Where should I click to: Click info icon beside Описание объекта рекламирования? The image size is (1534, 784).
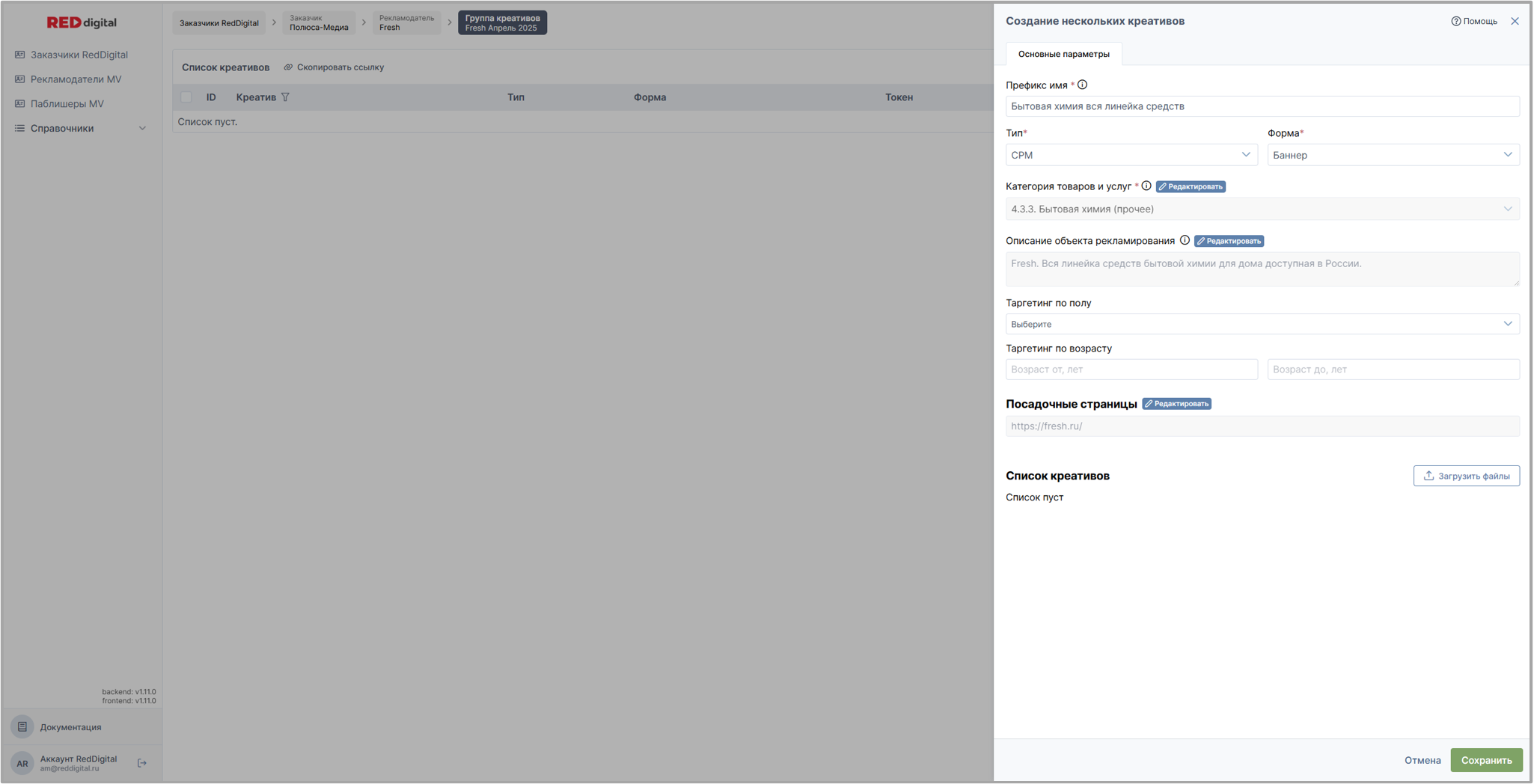tap(1185, 241)
